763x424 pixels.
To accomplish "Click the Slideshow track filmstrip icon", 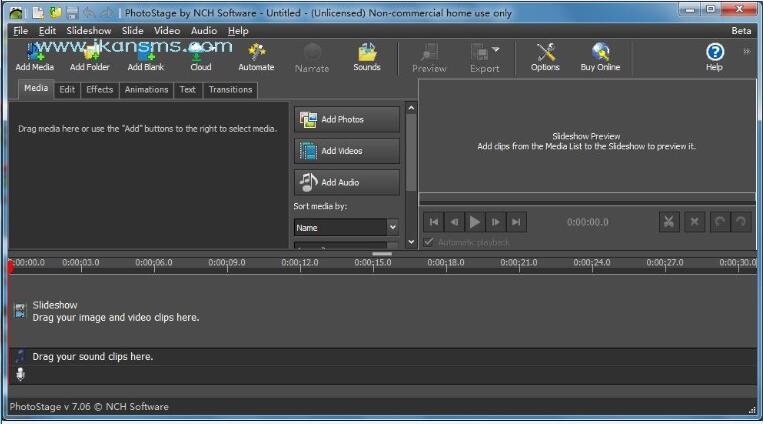I will (x=20, y=311).
